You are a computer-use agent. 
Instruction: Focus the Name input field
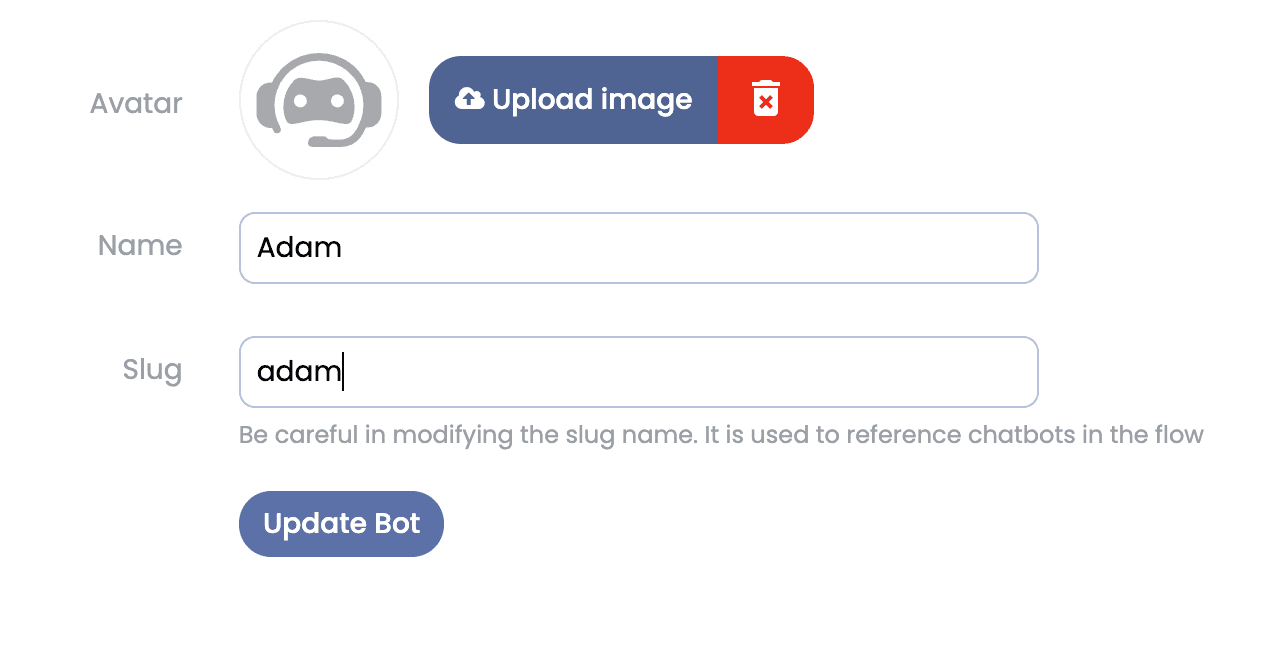point(639,248)
